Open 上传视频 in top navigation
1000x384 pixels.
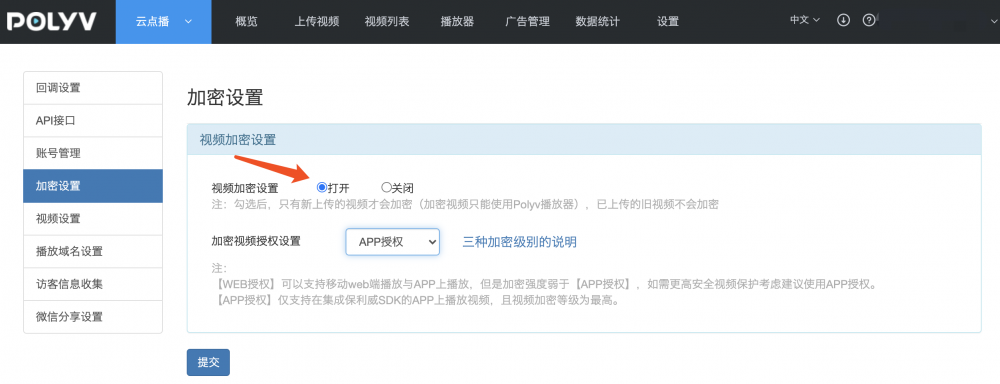pos(317,22)
